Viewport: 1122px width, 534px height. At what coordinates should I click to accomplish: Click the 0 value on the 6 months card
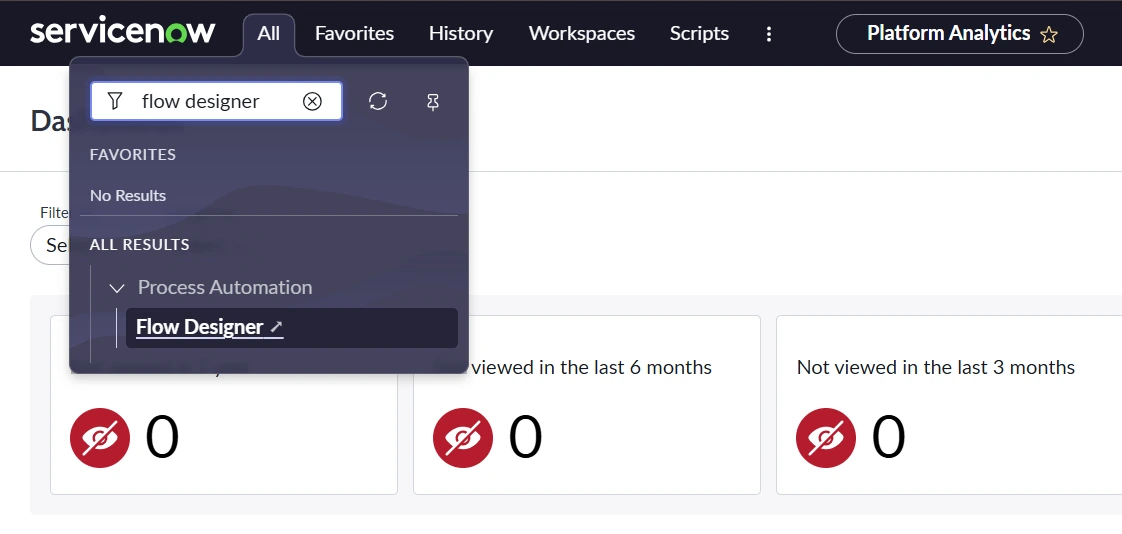pyautogui.click(x=525, y=437)
